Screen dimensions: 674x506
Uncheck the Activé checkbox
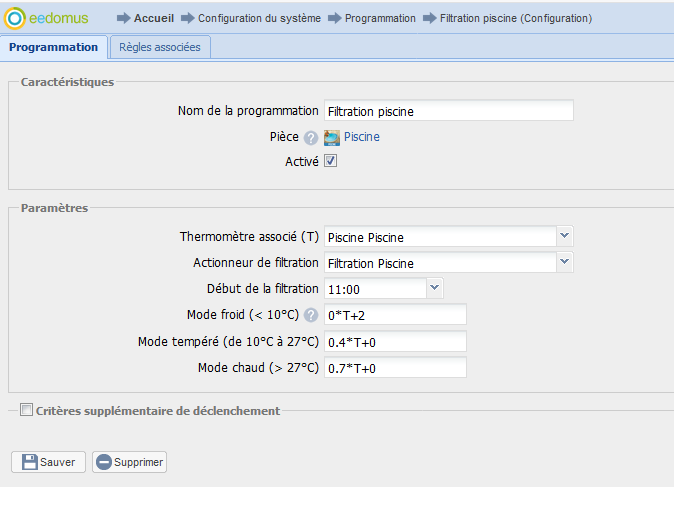(x=331, y=161)
